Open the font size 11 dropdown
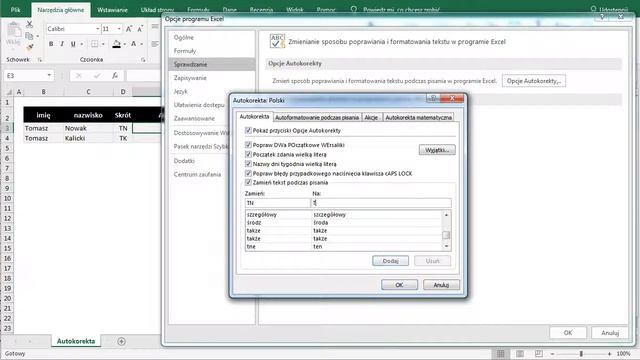 tap(119, 29)
